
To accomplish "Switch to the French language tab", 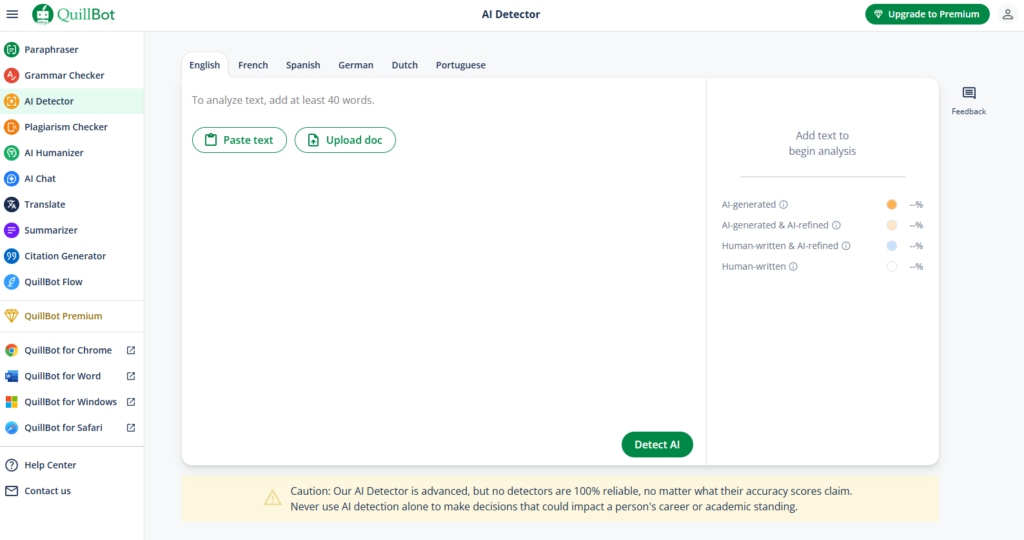I will (253, 65).
